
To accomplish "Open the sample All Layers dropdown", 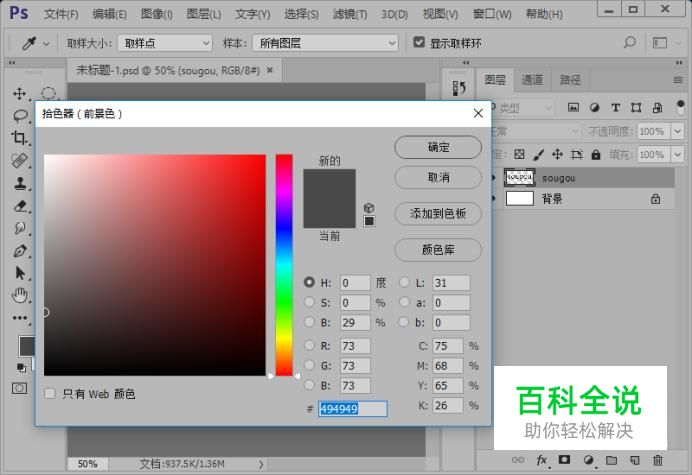I will [325, 43].
